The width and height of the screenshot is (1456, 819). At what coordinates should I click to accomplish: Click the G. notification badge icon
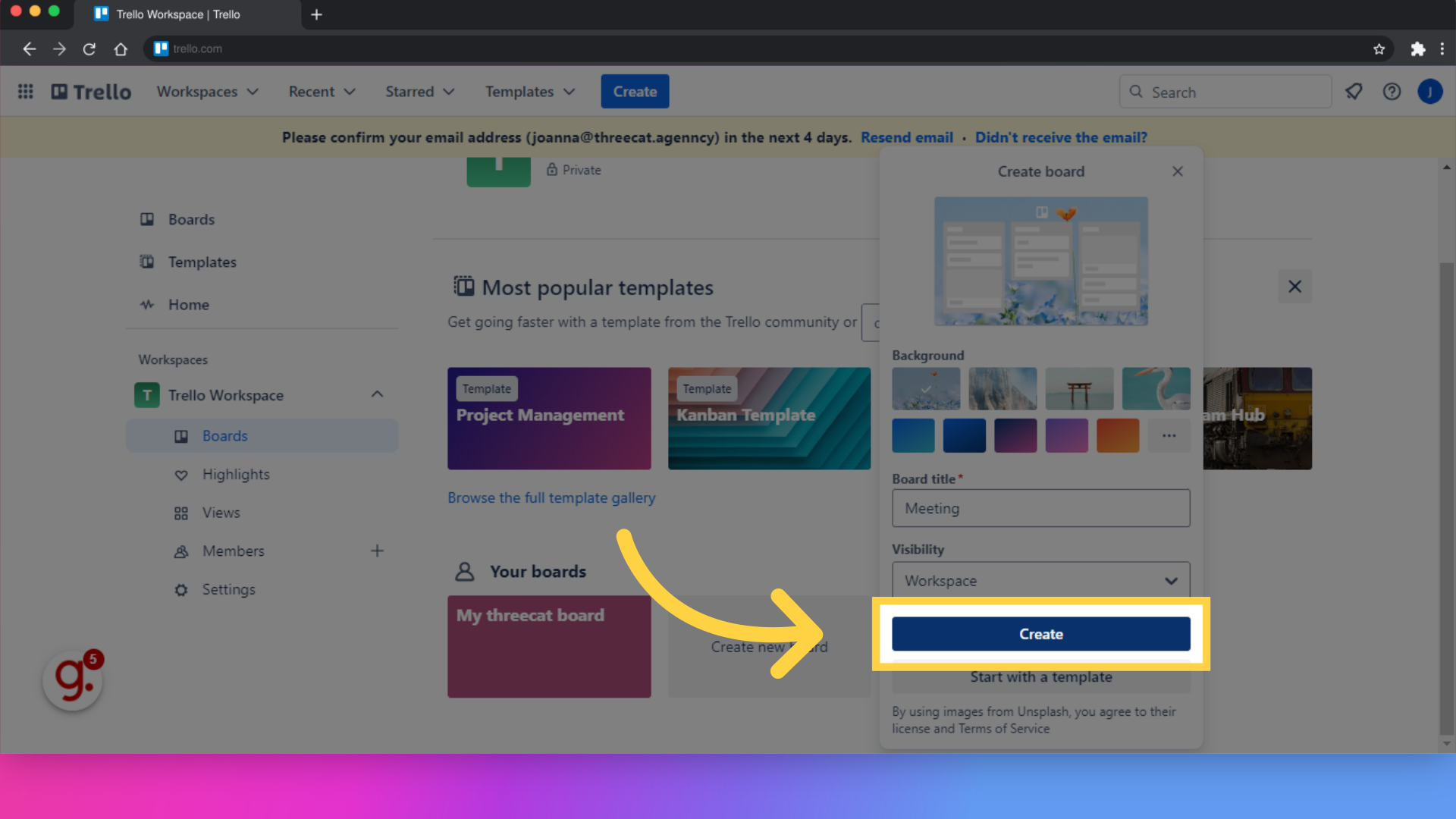71,680
